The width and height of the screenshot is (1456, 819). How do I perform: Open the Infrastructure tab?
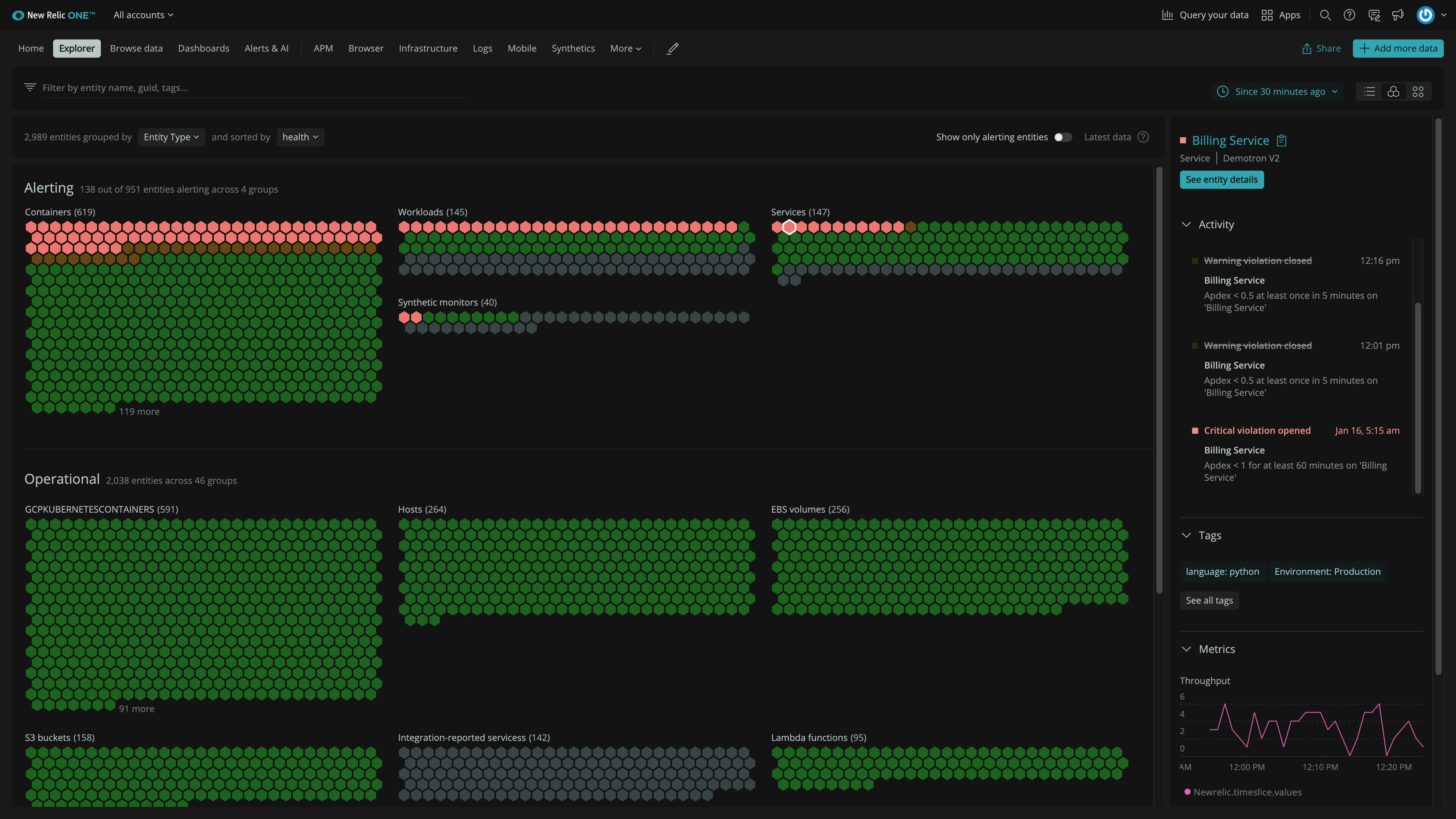[x=428, y=49]
